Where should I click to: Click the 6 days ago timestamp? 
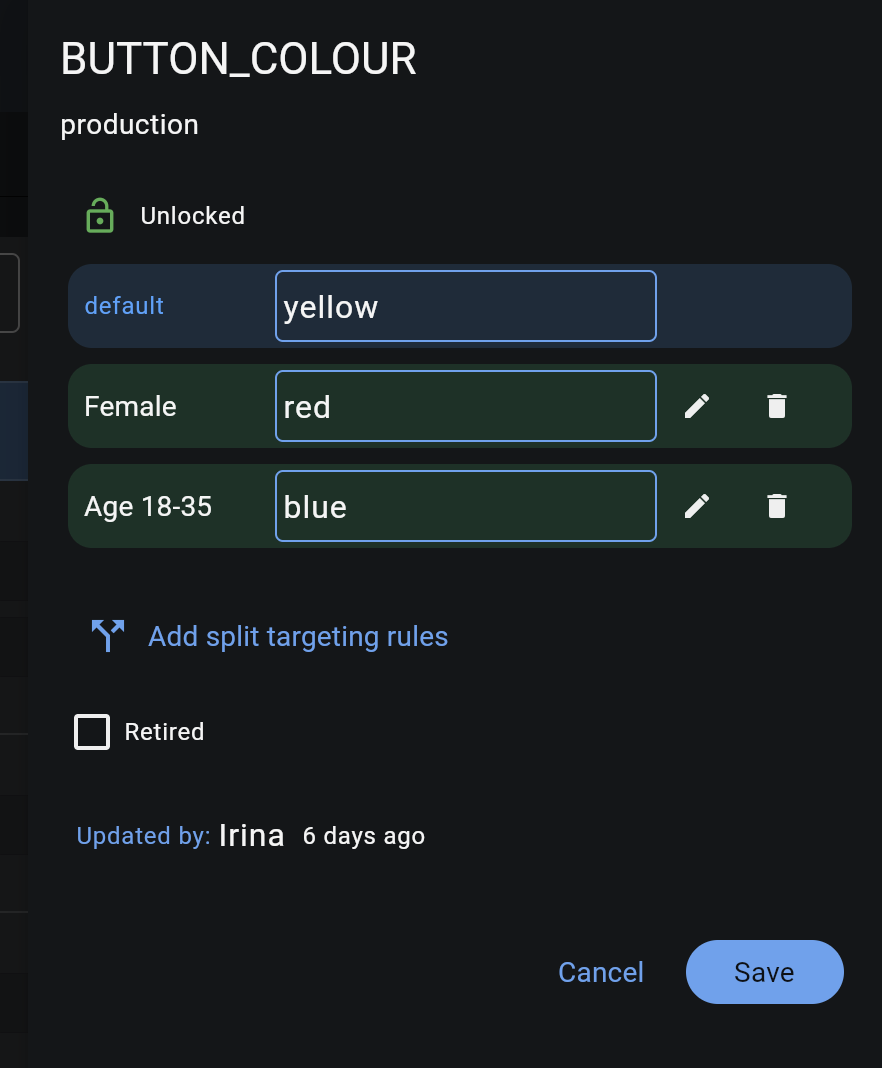363,835
